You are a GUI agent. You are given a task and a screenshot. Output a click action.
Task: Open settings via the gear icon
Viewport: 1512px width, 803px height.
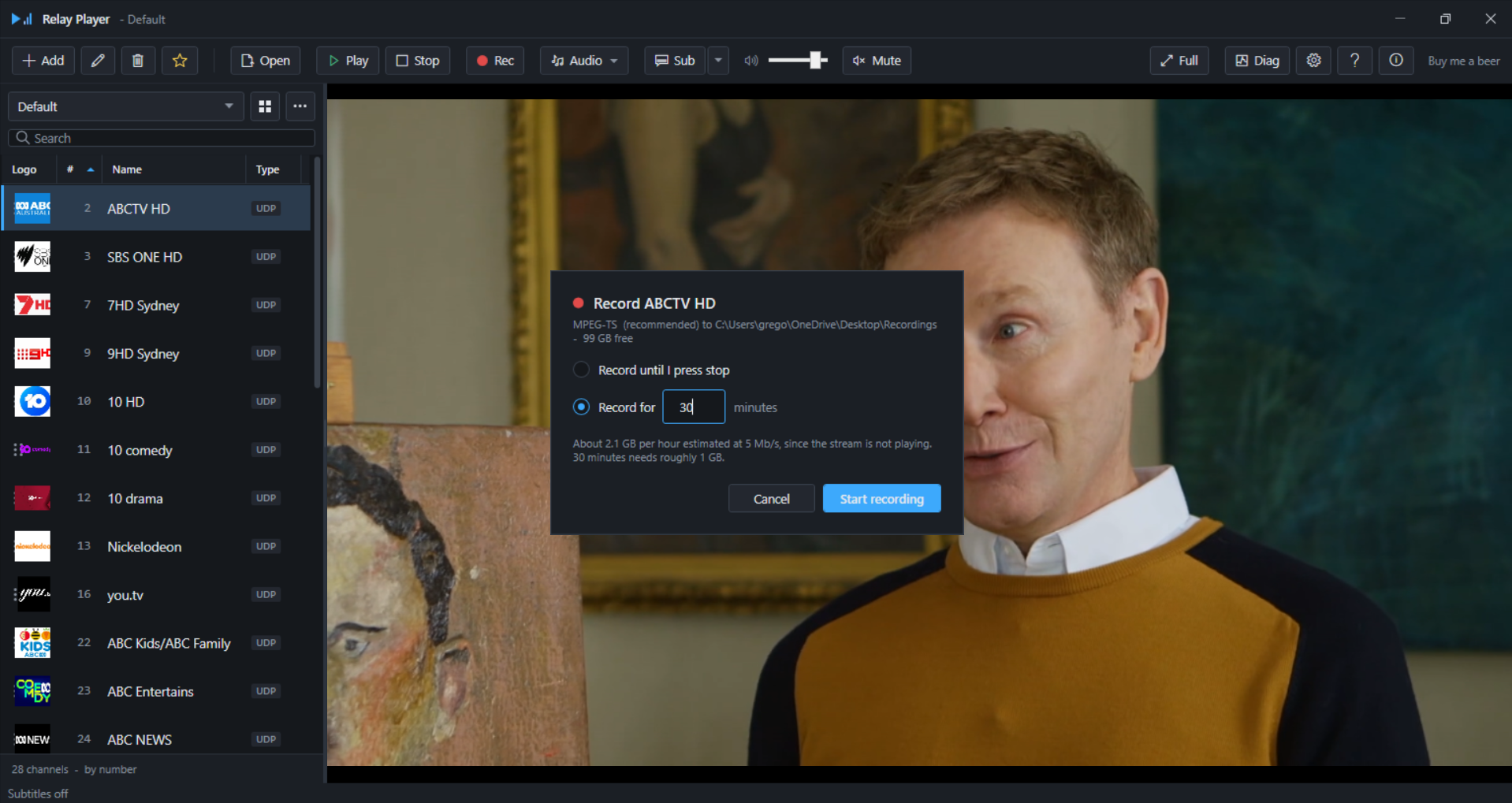pos(1314,61)
